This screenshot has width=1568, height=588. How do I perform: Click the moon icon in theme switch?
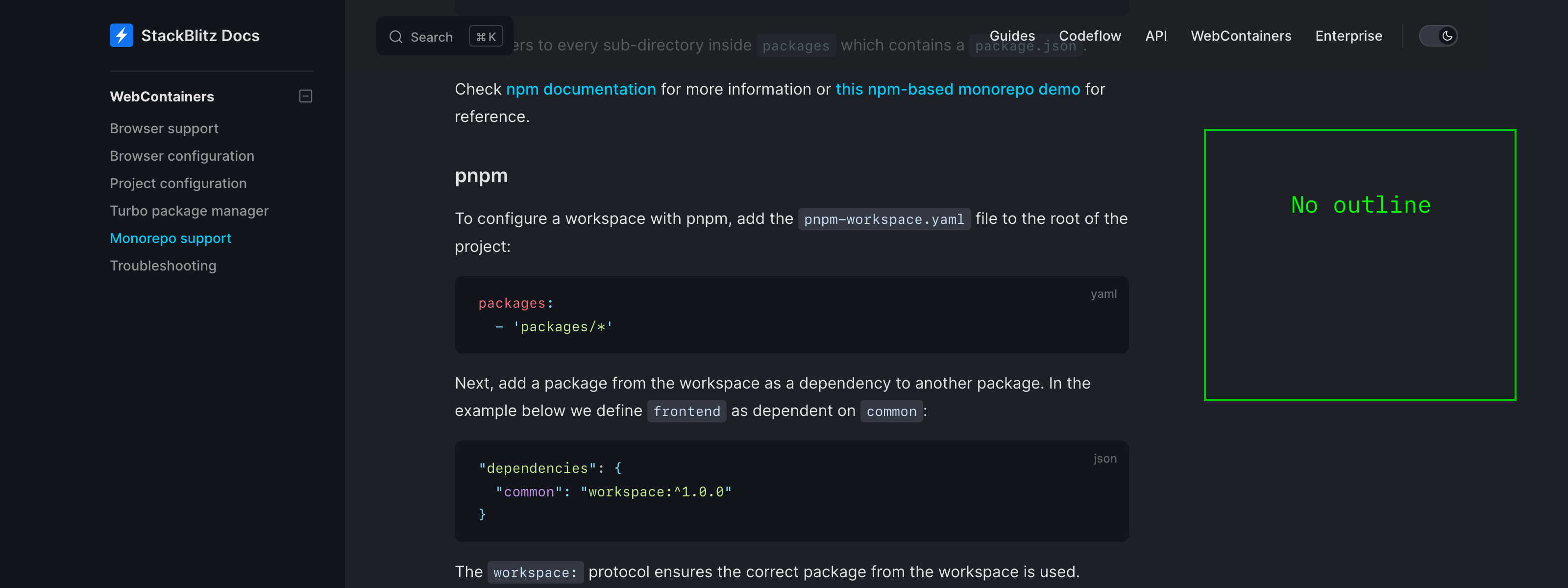[x=1447, y=36]
